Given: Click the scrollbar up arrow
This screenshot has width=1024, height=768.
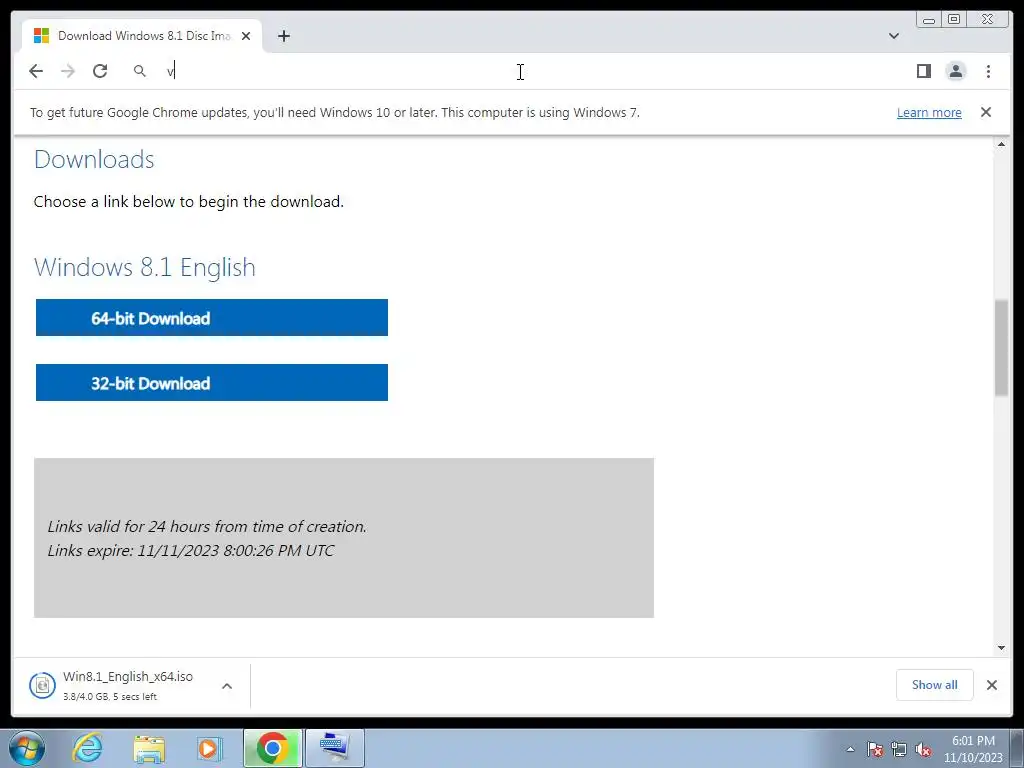Looking at the screenshot, I should pyautogui.click(x=1001, y=144).
